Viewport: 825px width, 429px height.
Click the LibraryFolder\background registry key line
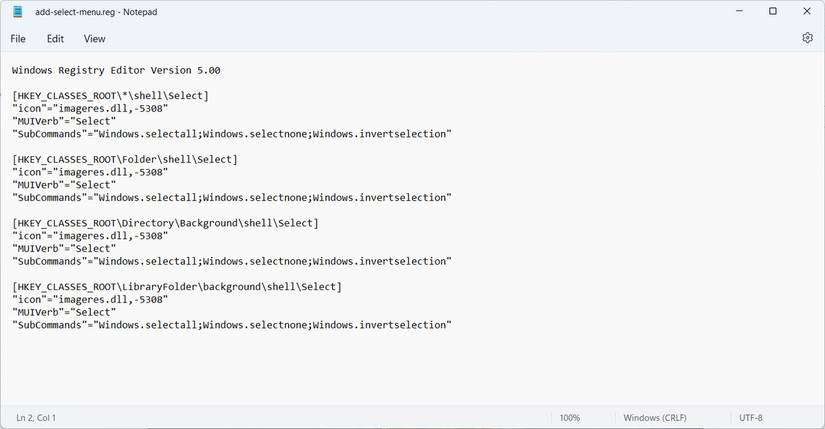pyautogui.click(x=177, y=287)
